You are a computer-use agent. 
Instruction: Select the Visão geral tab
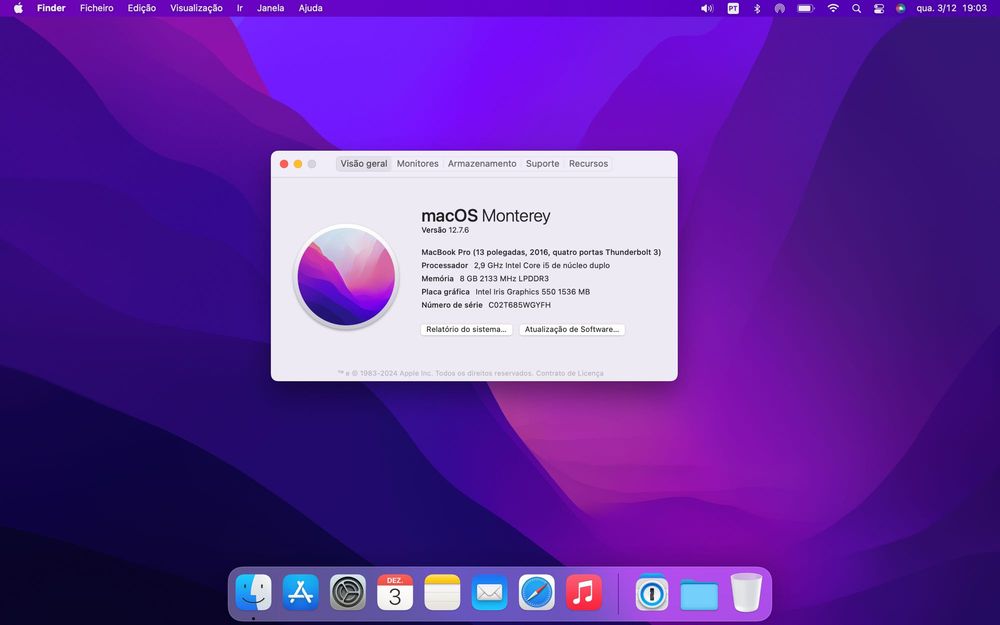(364, 164)
